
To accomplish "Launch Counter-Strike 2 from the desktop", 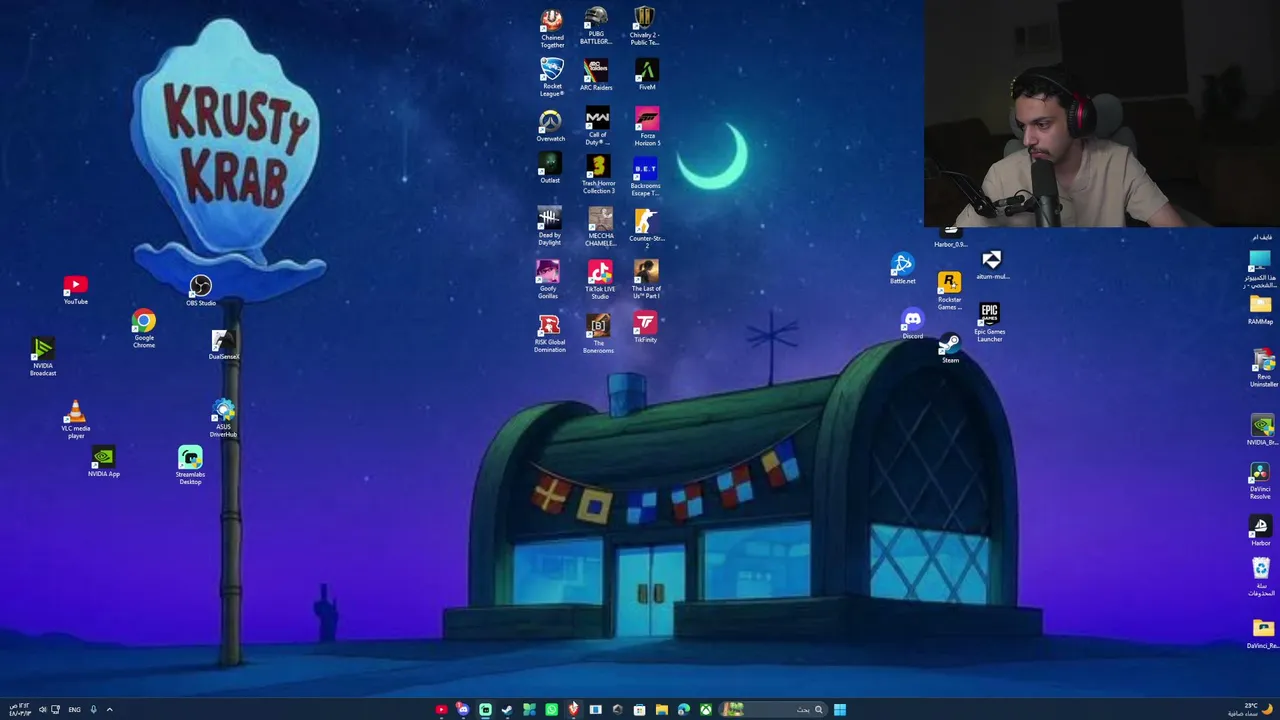I will 646,229.
